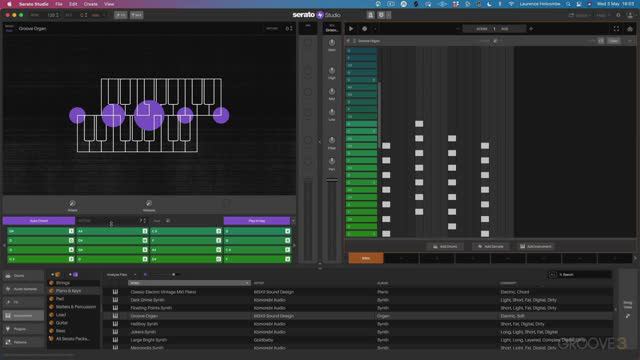Click keyboard icon of Floating Points Synth

(116, 308)
